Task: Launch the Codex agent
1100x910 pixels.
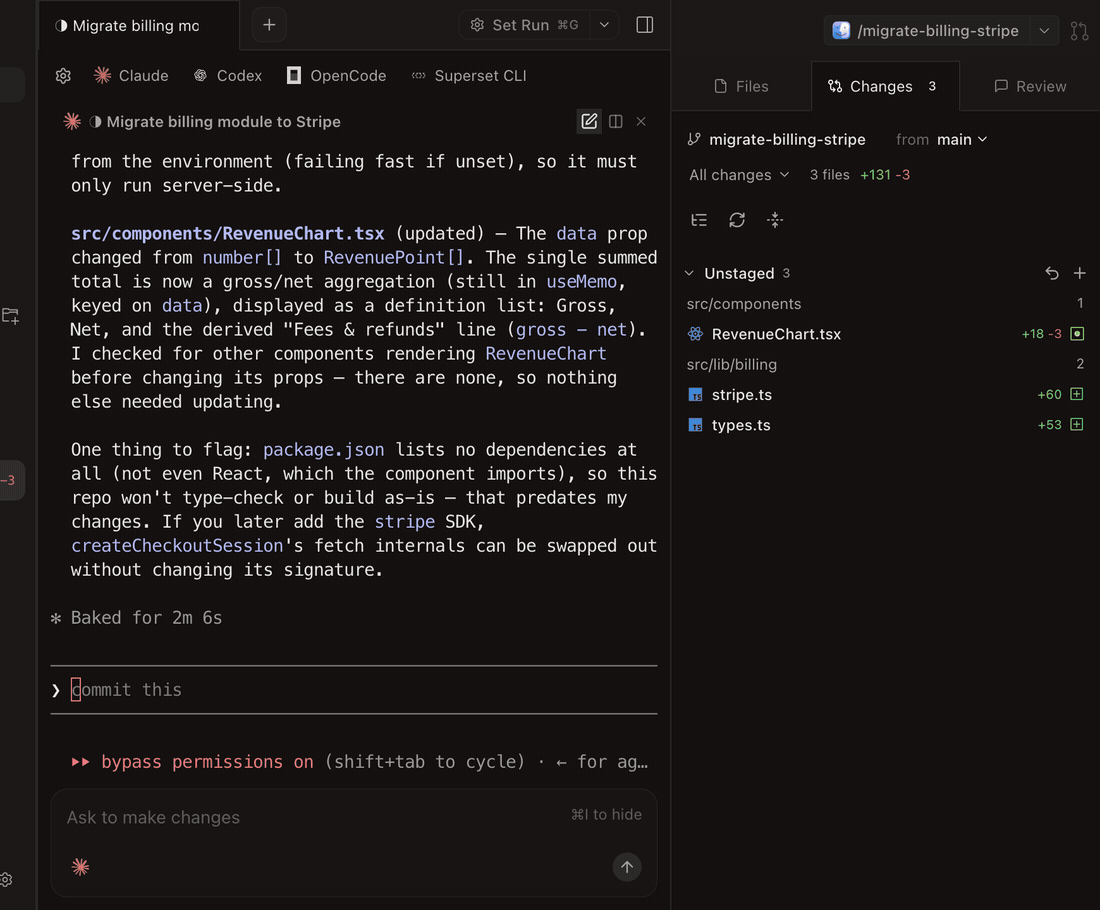Action: click(x=228, y=76)
